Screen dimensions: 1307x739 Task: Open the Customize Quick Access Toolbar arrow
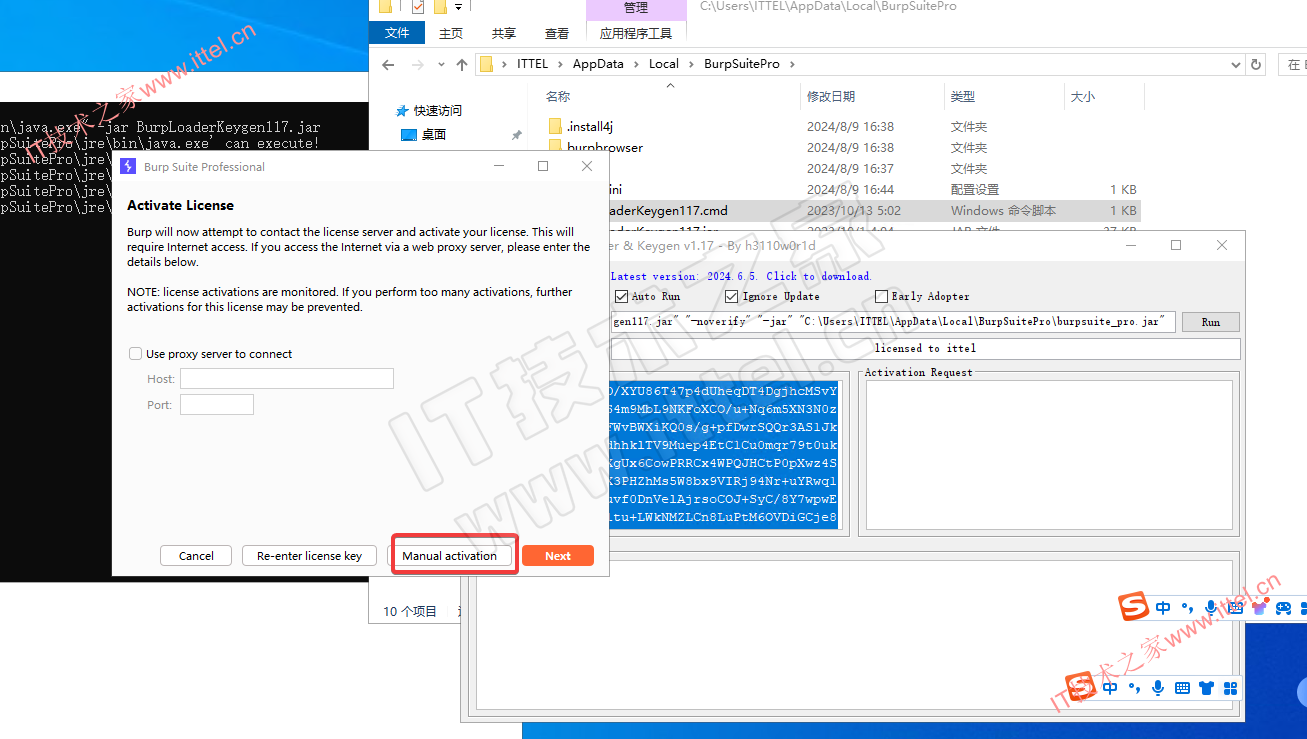458,7
